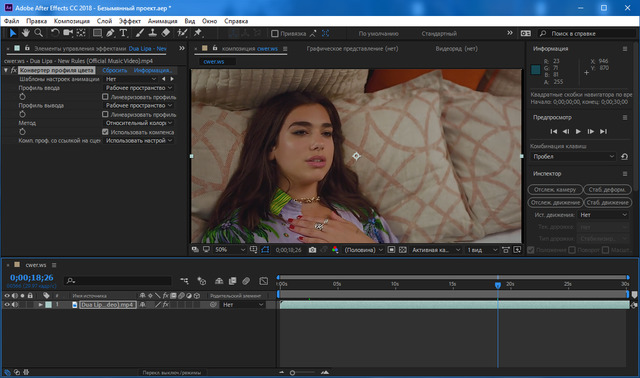
Task: Select the Rectangle shape tool
Action: pos(97,33)
